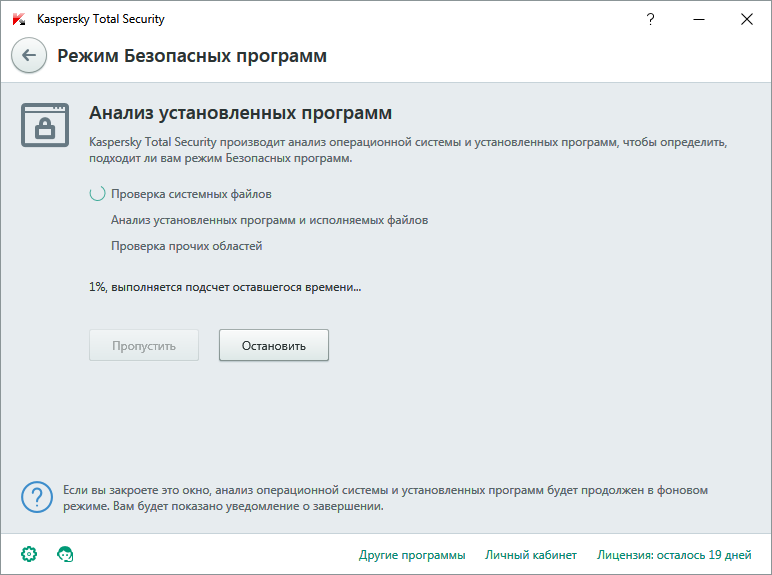Viewport: 772px width, 575px height.
Task: Open settings via the gear icon
Action: tap(29, 554)
